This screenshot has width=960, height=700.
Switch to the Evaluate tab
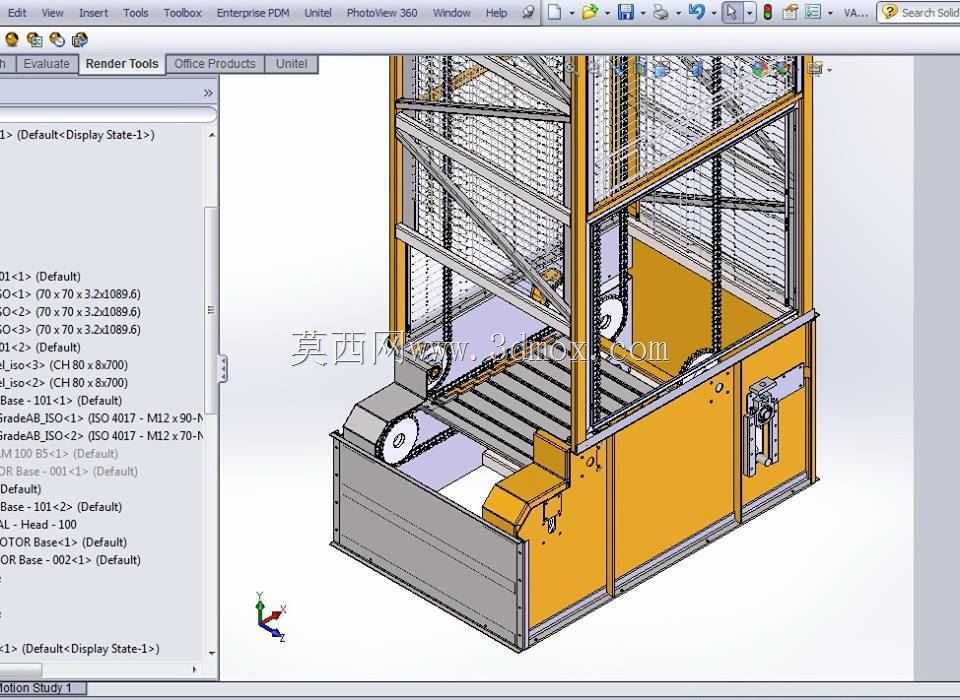[47, 64]
